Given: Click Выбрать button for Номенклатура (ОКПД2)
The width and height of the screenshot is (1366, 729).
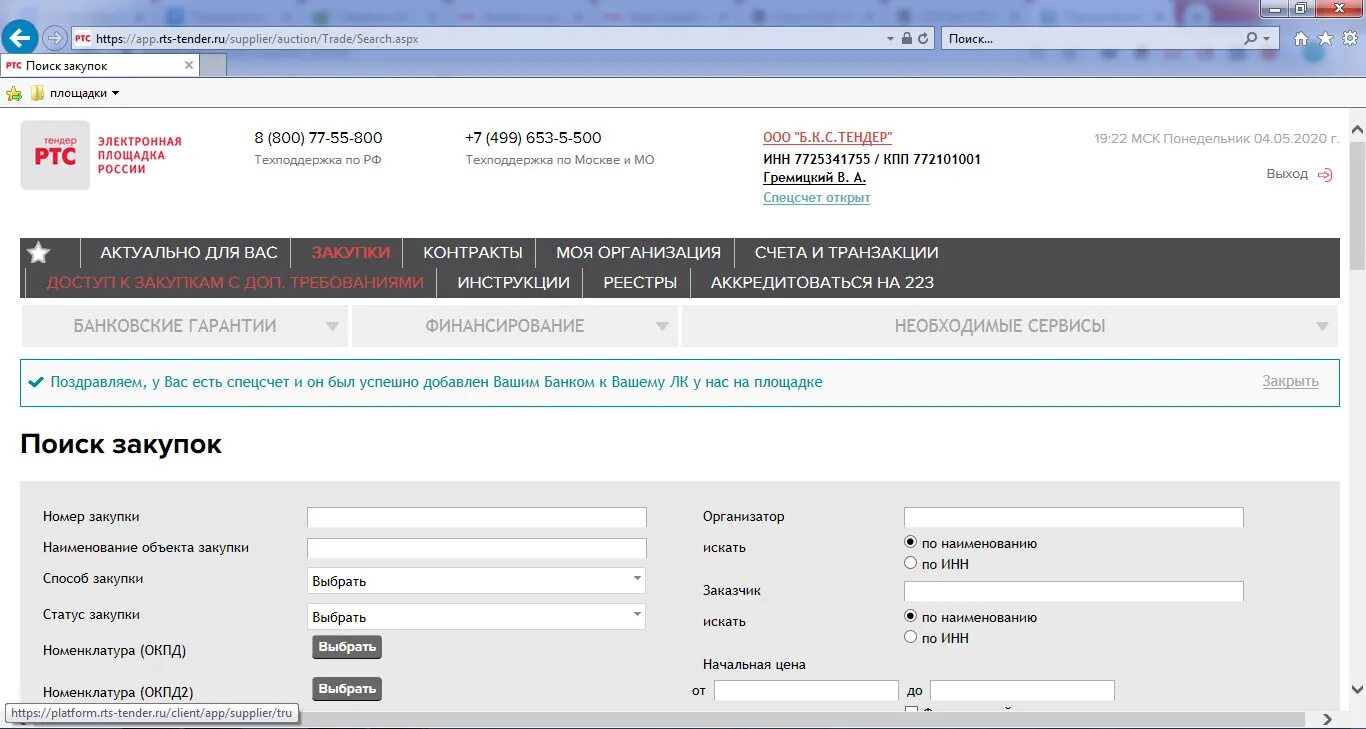Looking at the screenshot, I should coord(347,689).
